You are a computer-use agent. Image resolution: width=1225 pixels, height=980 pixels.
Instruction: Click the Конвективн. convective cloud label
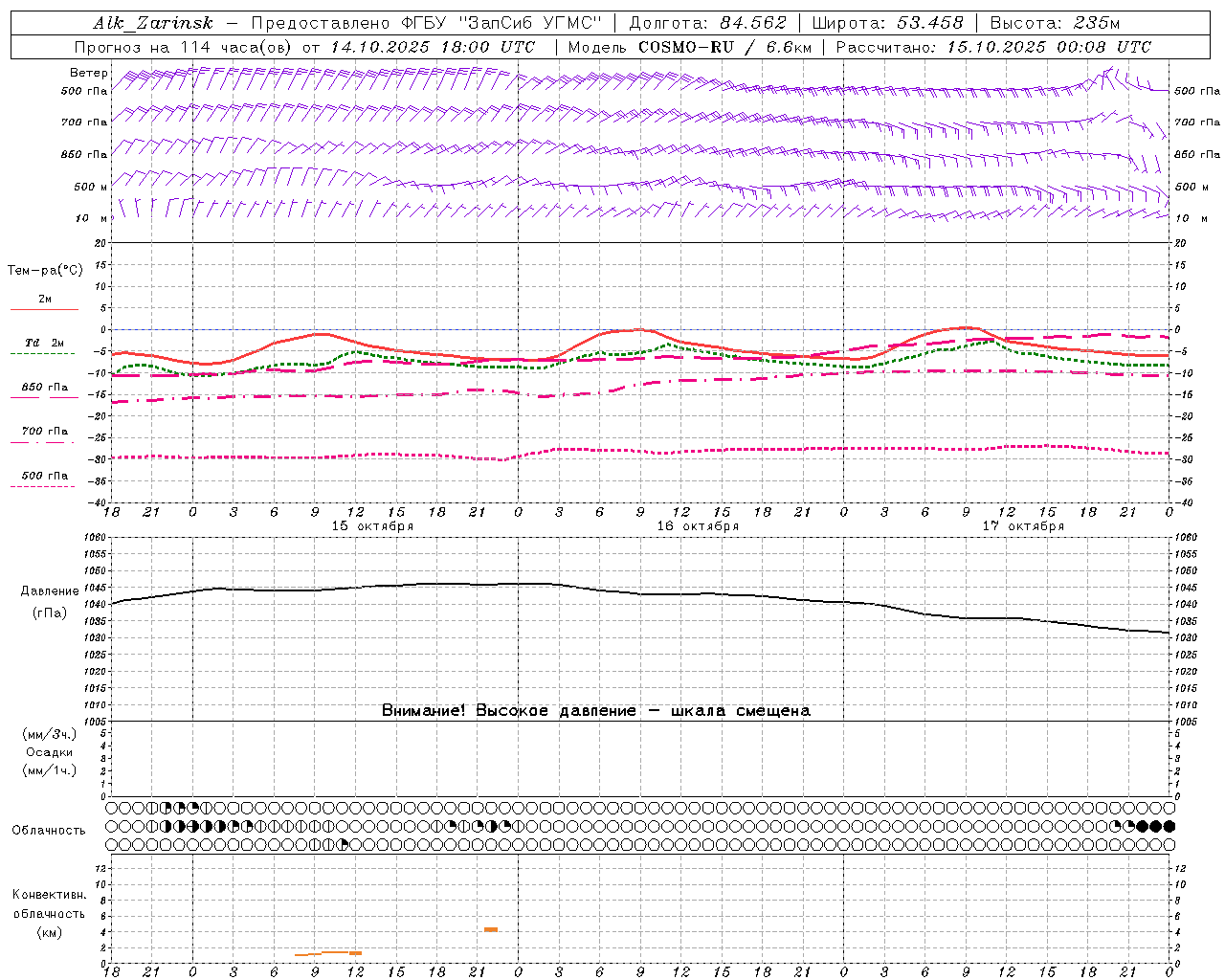[x=50, y=895]
